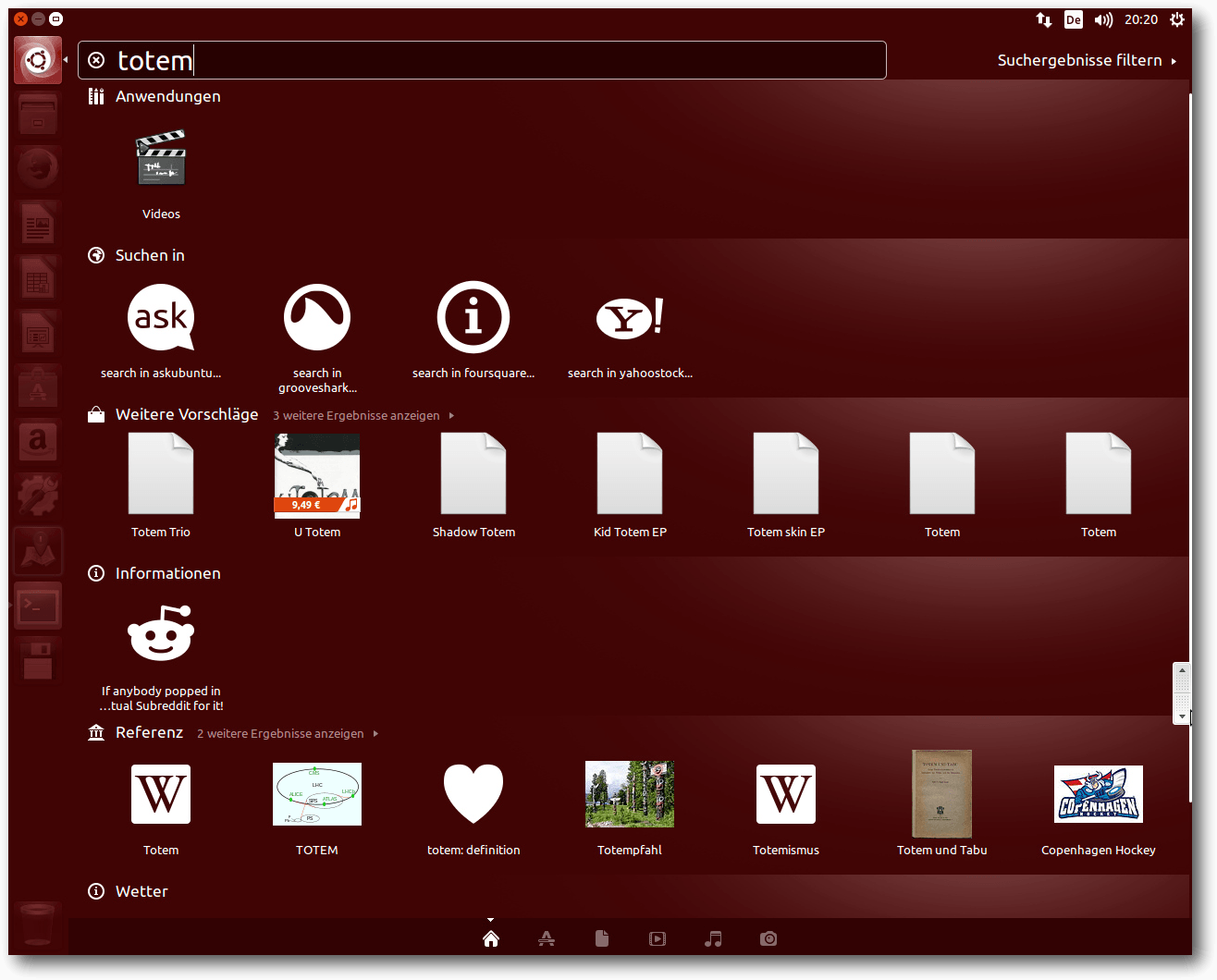
Task: Open the Totem und Tabu book
Action: tap(942, 794)
